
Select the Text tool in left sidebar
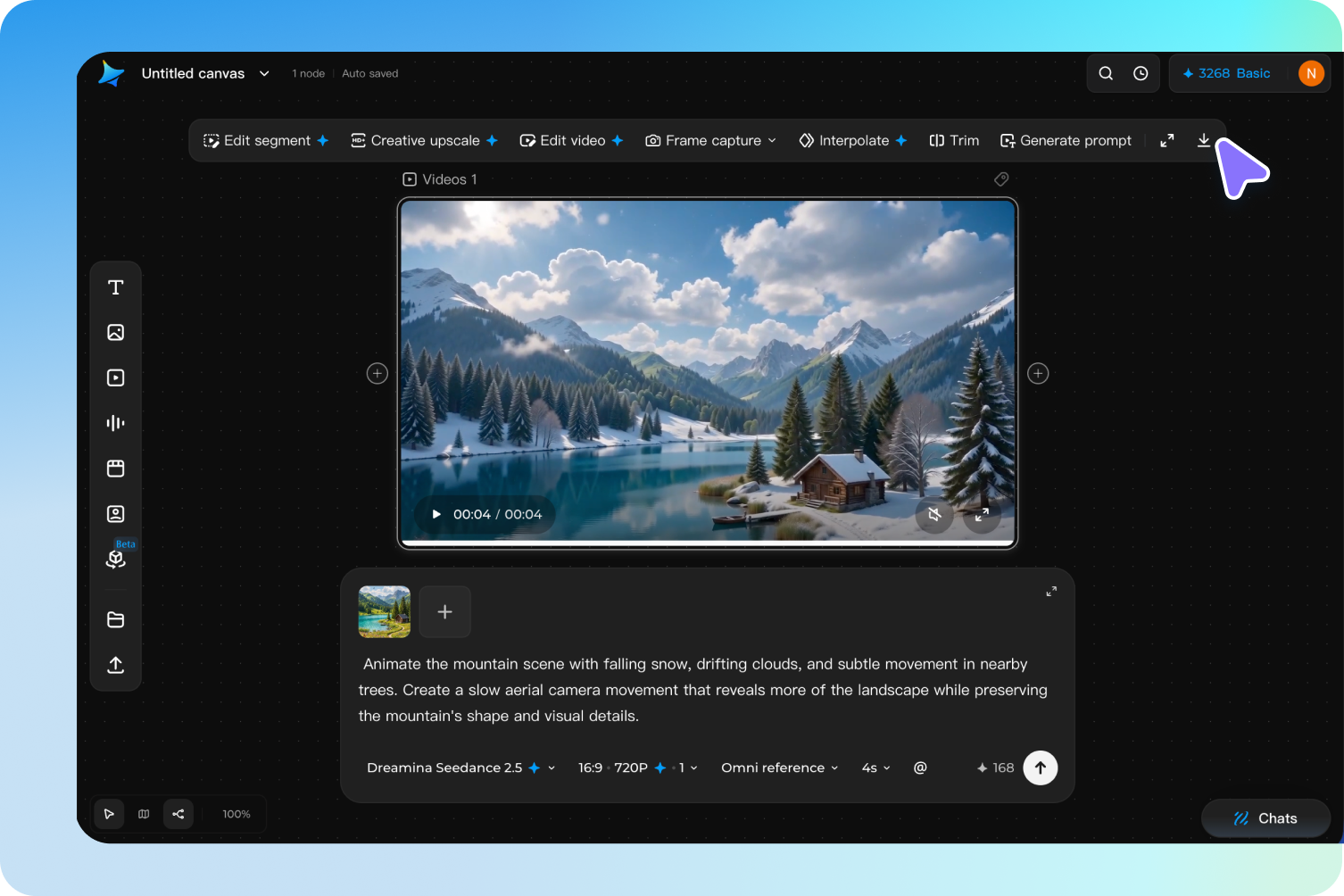(115, 287)
